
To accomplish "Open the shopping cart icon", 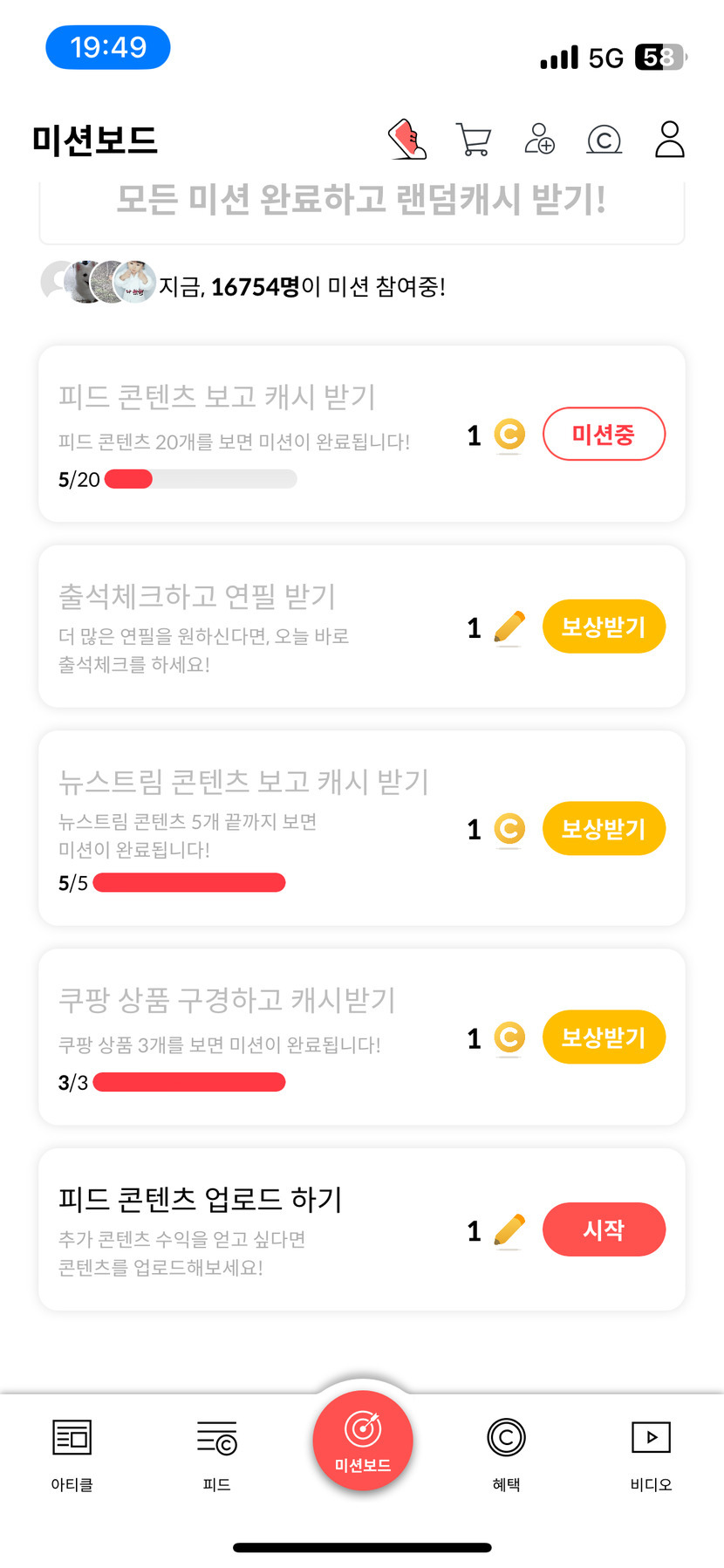I will coord(473,140).
